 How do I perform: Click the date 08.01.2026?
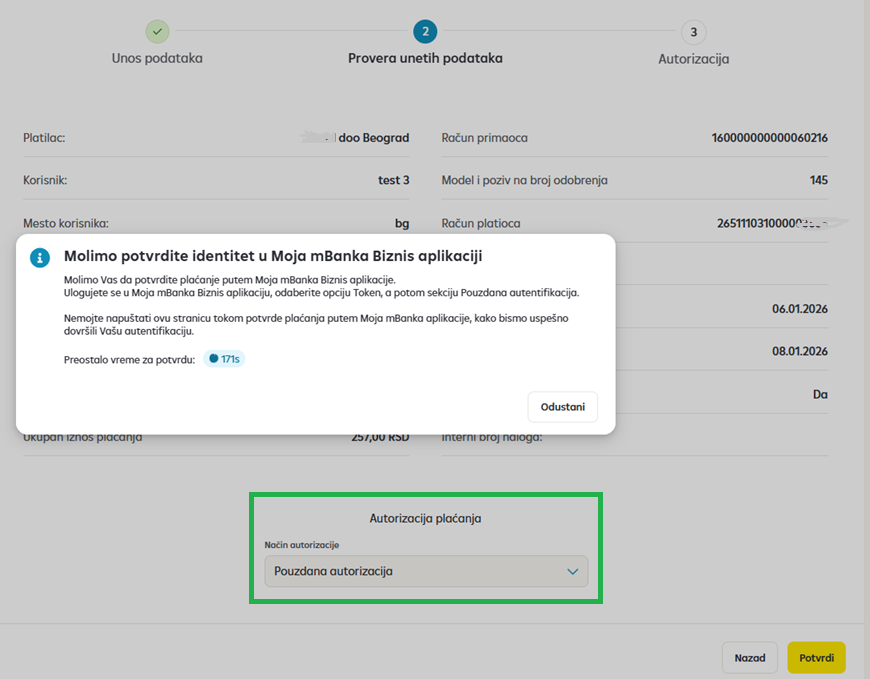tap(800, 351)
